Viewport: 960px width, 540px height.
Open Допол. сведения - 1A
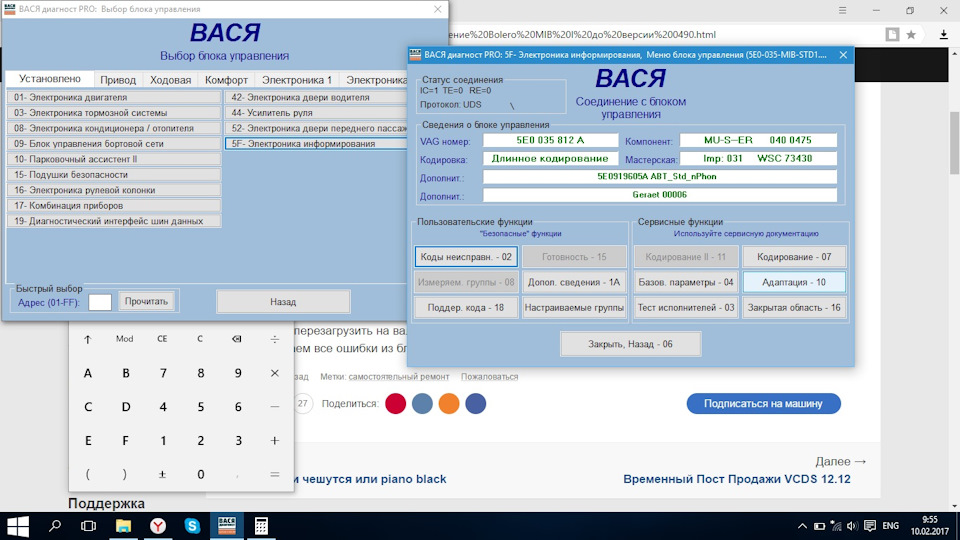pyautogui.click(x=574, y=282)
